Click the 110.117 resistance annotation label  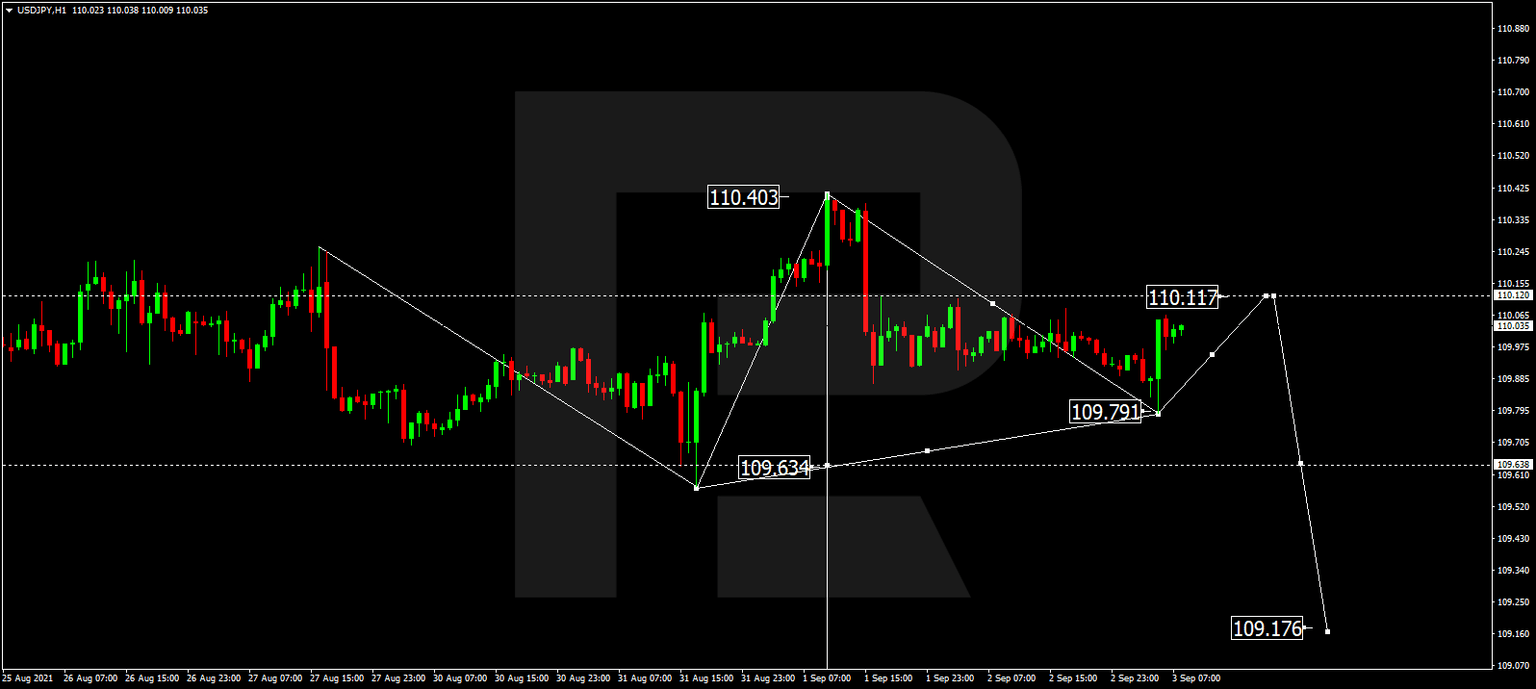click(x=1184, y=298)
